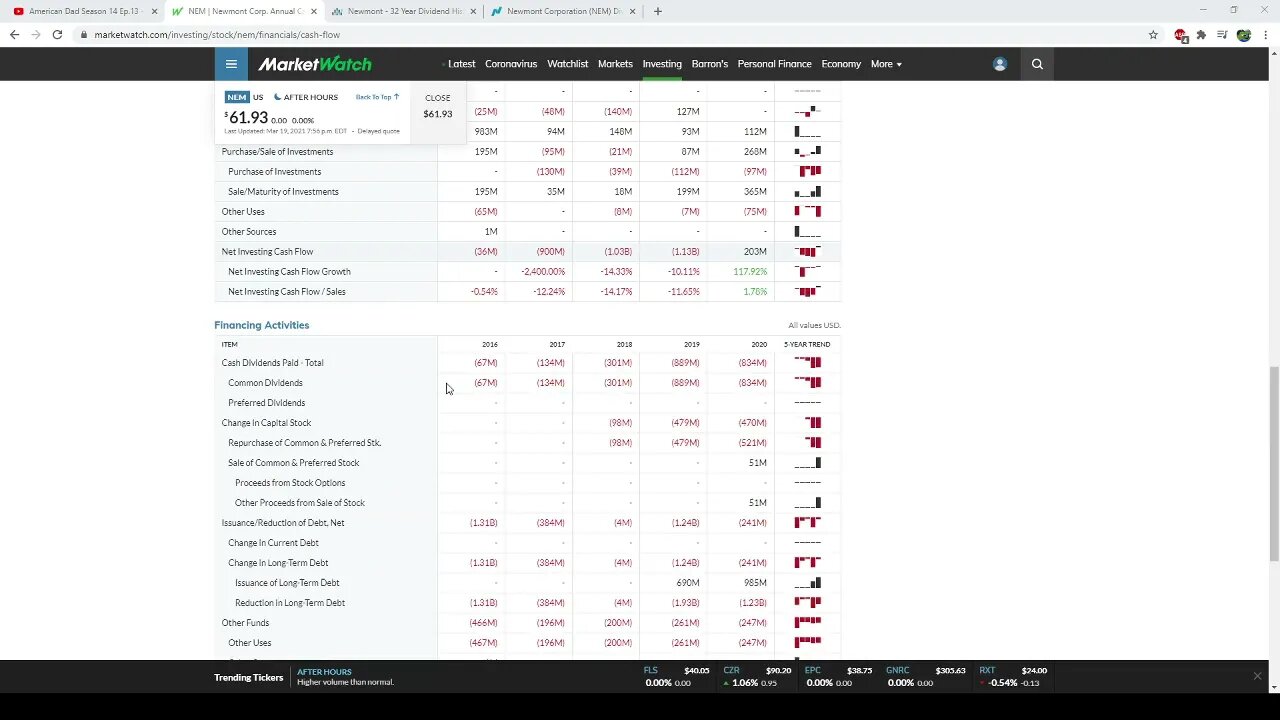This screenshot has width=1280, height=720.
Task: Reload the current page
Action: click(x=57, y=34)
